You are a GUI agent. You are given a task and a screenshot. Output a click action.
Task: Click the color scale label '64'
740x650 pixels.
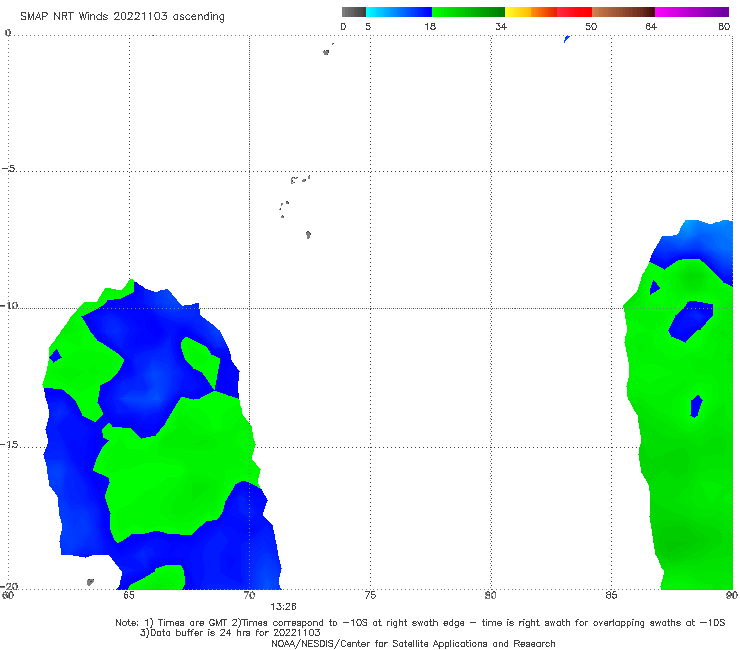point(651,26)
